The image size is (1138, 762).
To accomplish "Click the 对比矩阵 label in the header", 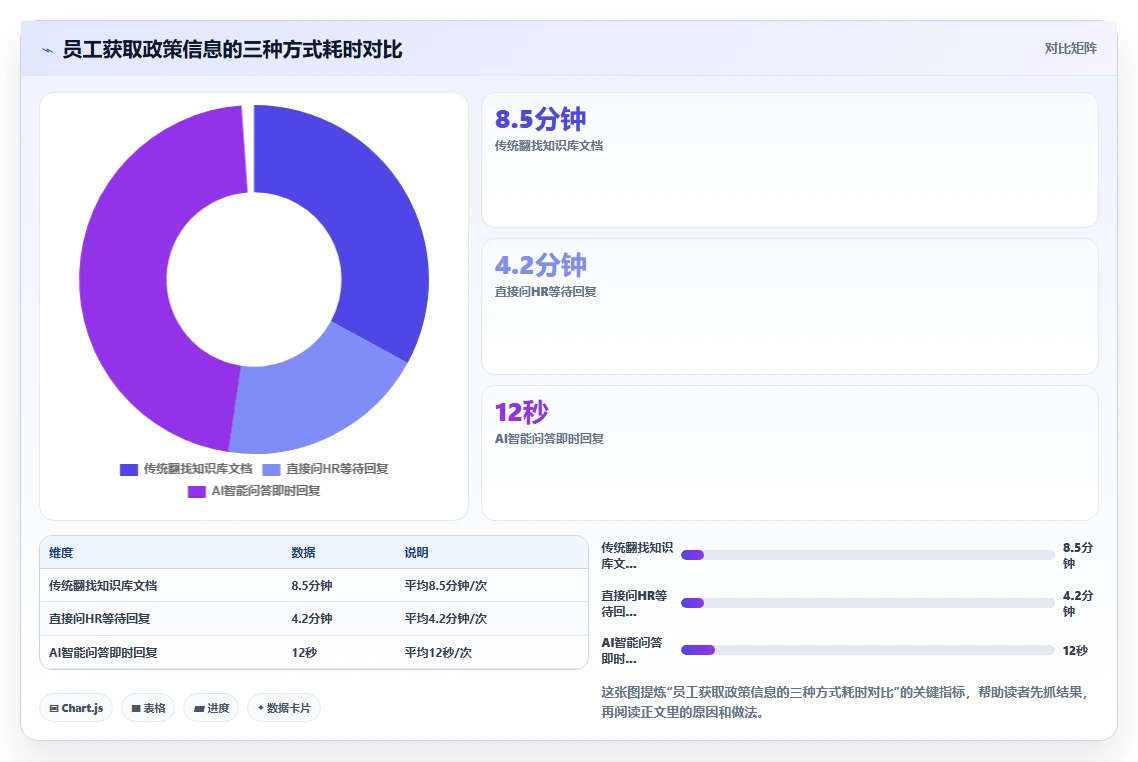I will [x=1071, y=49].
